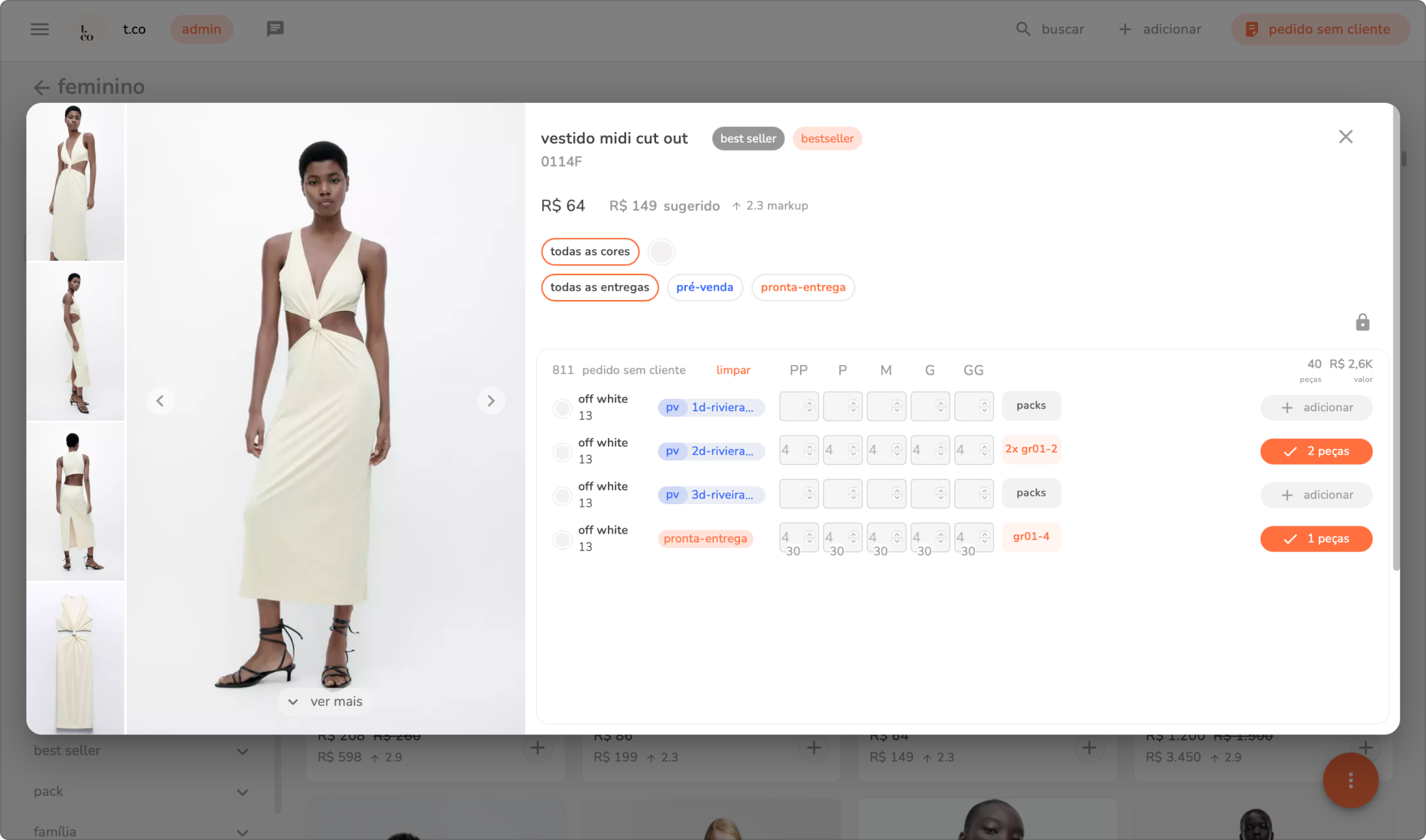Click limpar to clear order

pyautogui.click(x=733, y=370)
